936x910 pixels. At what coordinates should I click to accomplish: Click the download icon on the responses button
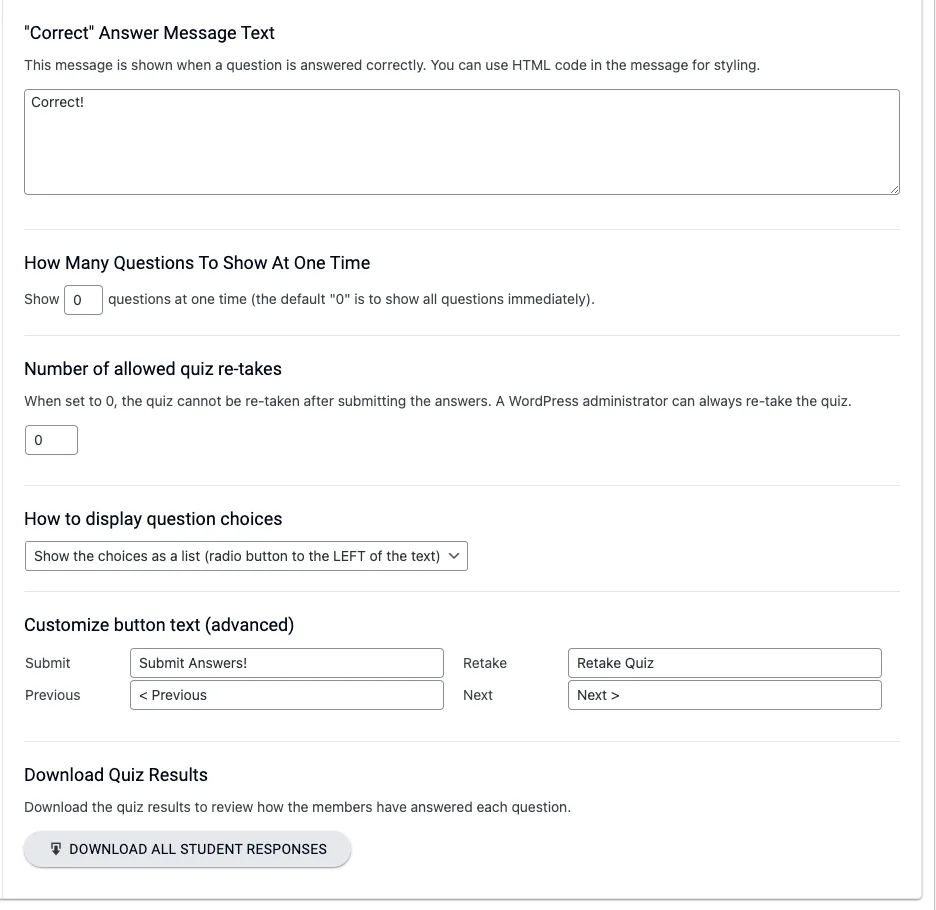(56, 849)
